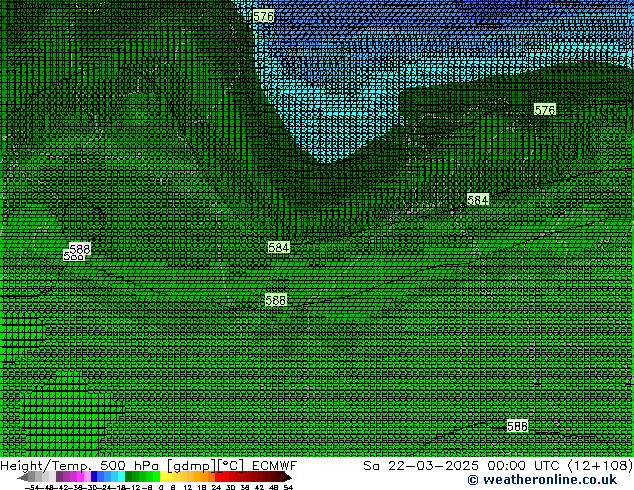
Task: Click the white contour label near the bottom right
Action: pyautogui.click(x=517, y=426)
